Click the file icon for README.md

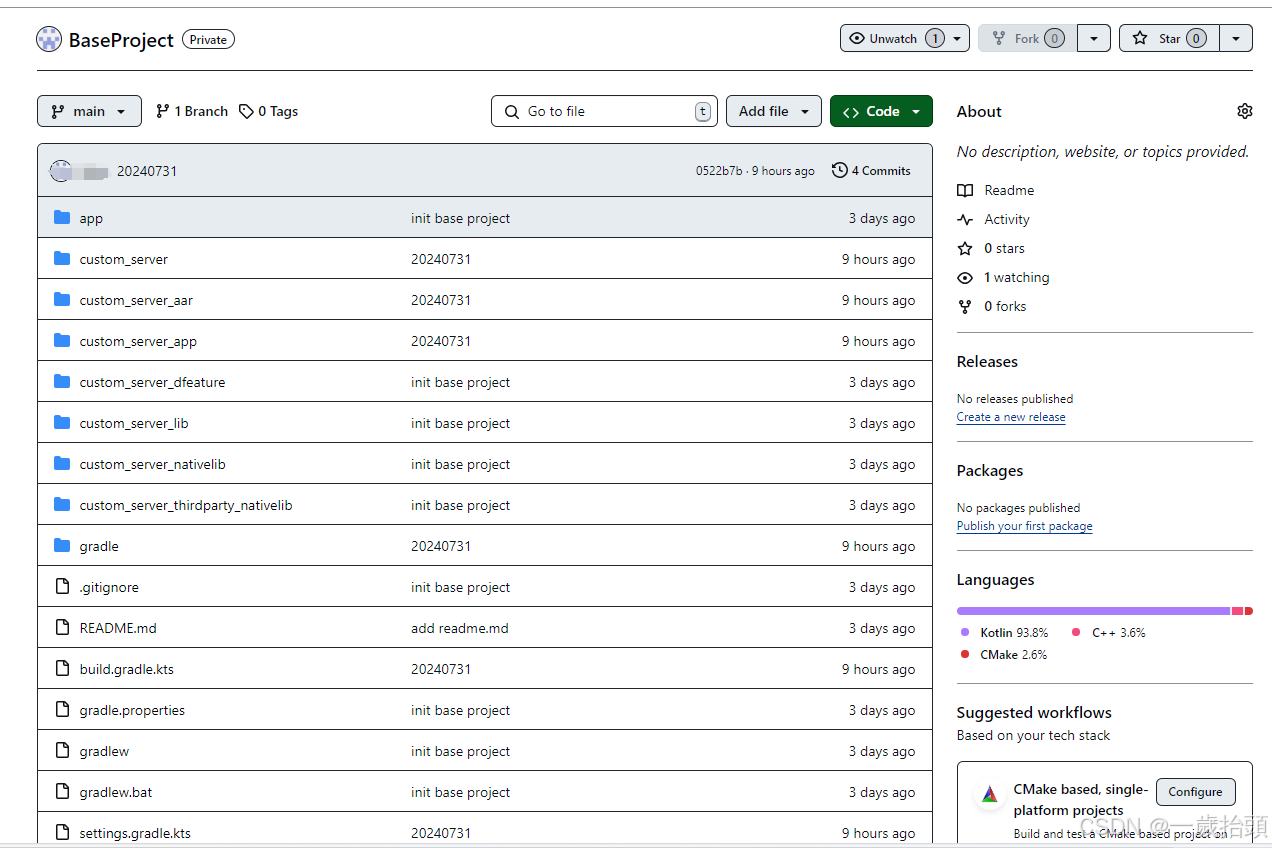click(x=62, y=627)
